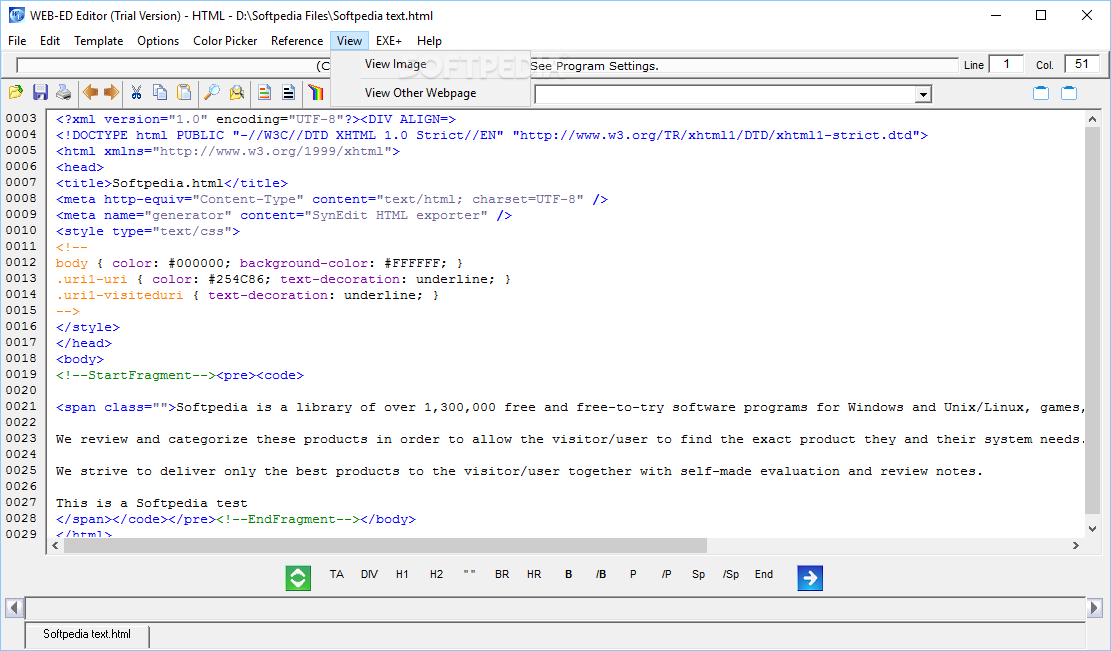
Task: Click the toolbar combo box text field
Action: [x=725, y=94]
